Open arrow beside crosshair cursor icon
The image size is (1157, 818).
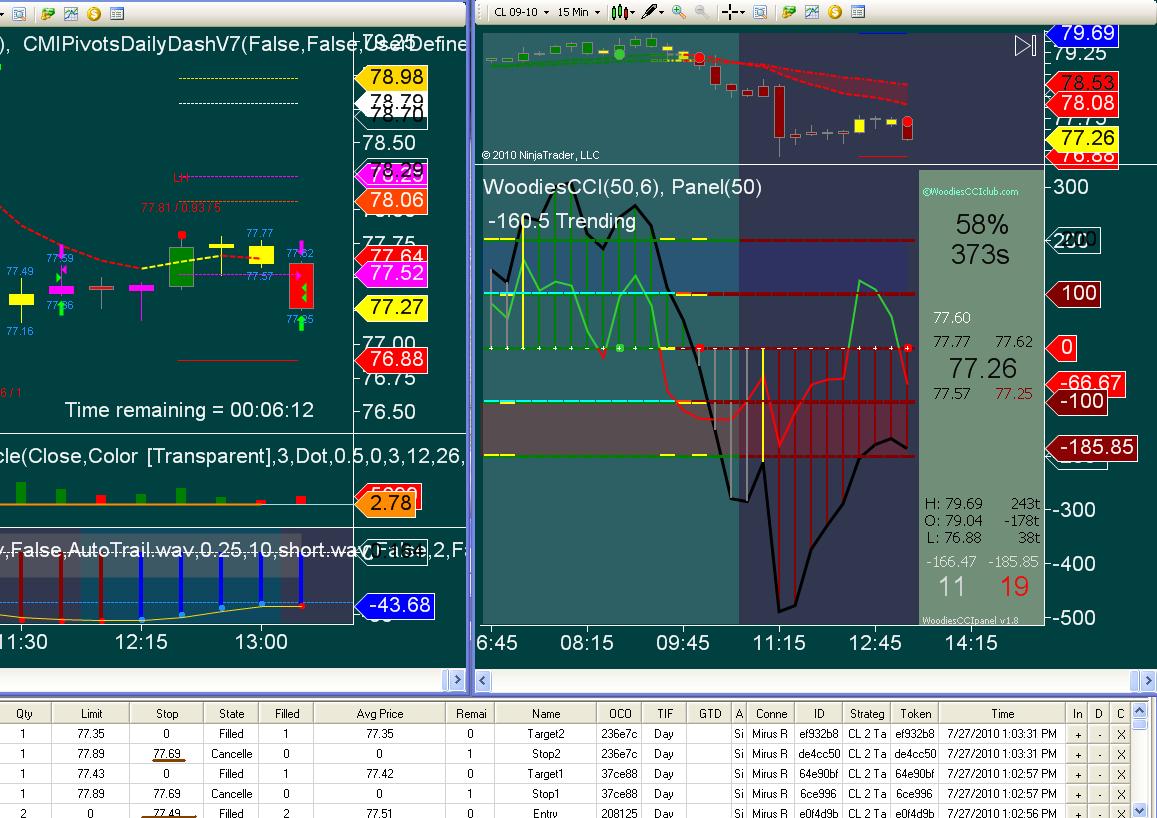742,13
